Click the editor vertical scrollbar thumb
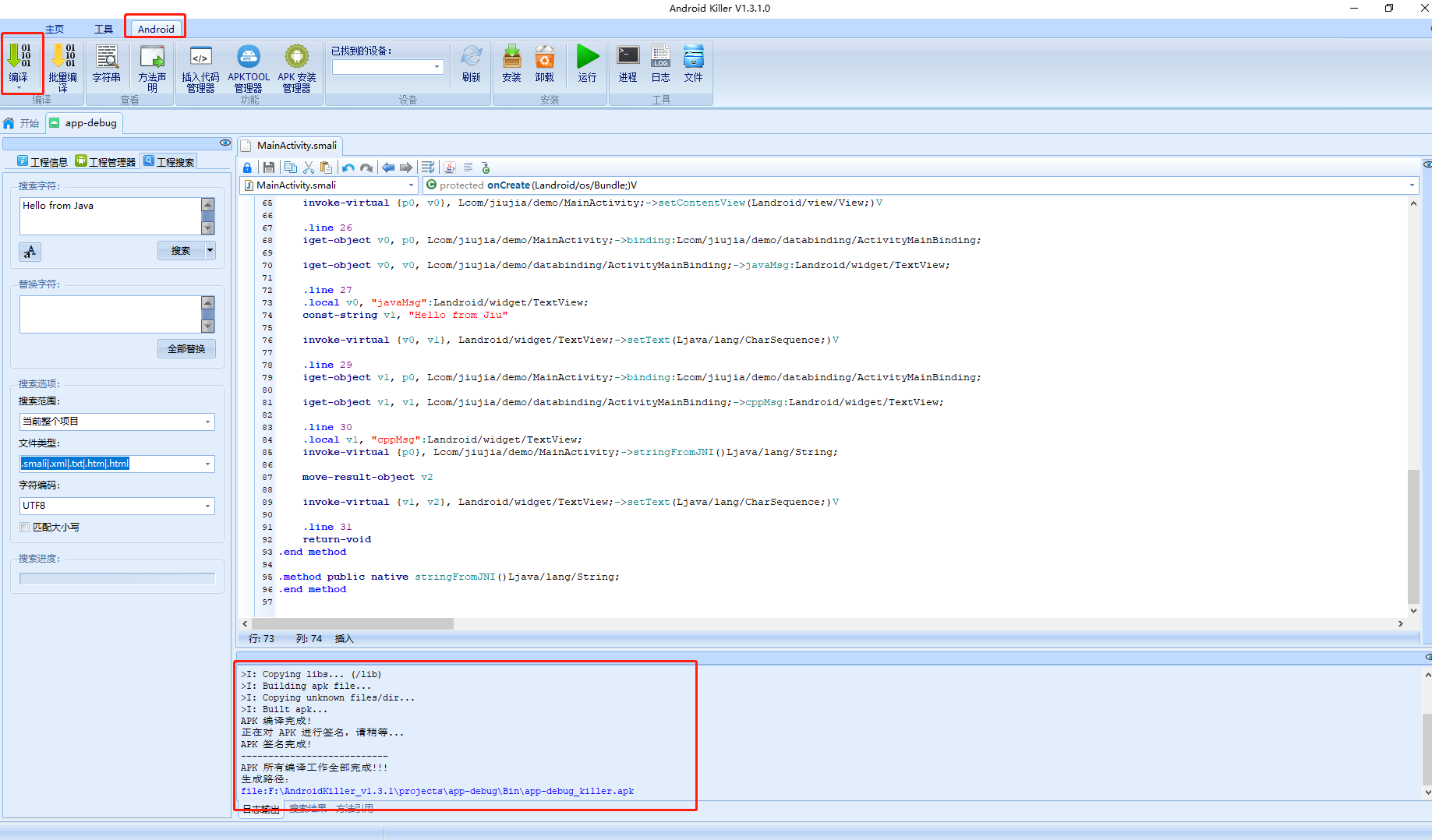This screenshot has width=1432, height=840. [1413, 537]
